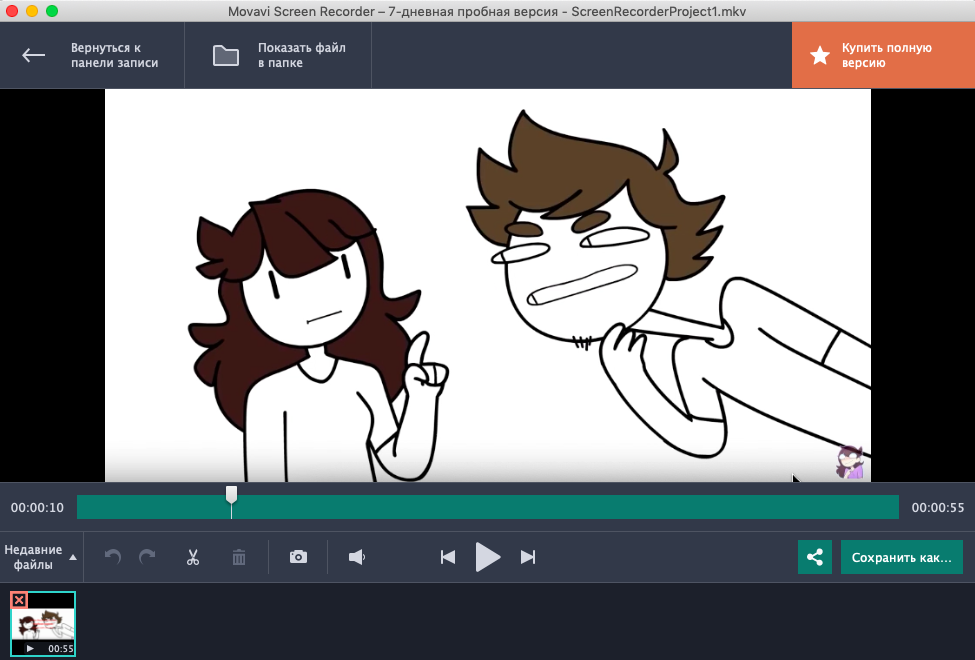This screenshot has height=660, width=975.
Task: Click the white playhead marker on timeline
Action: coord(231,495)
